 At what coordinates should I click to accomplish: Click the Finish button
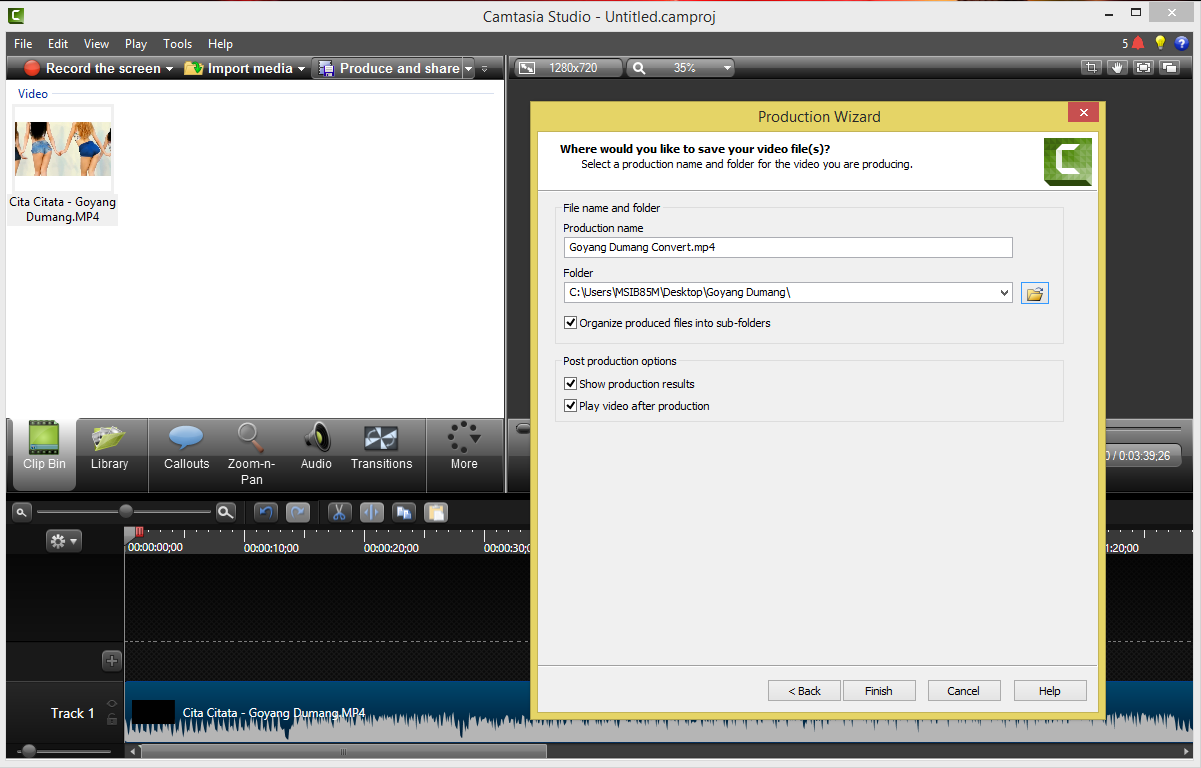pos(879,691)
